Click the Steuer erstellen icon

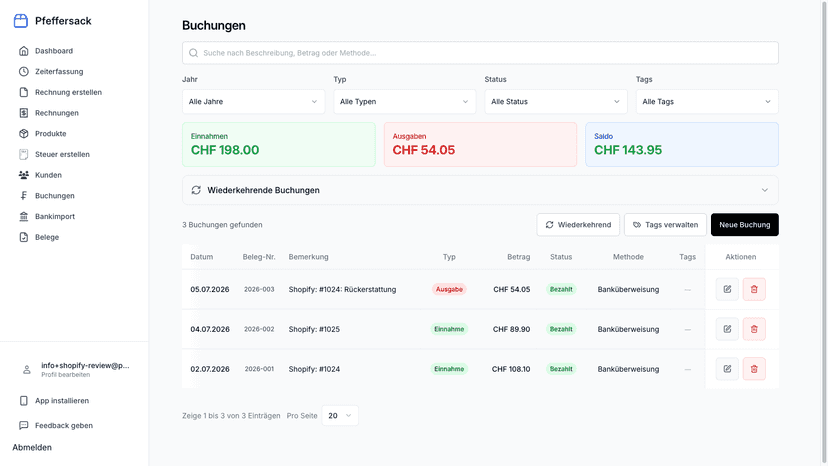tap(24, 154)
